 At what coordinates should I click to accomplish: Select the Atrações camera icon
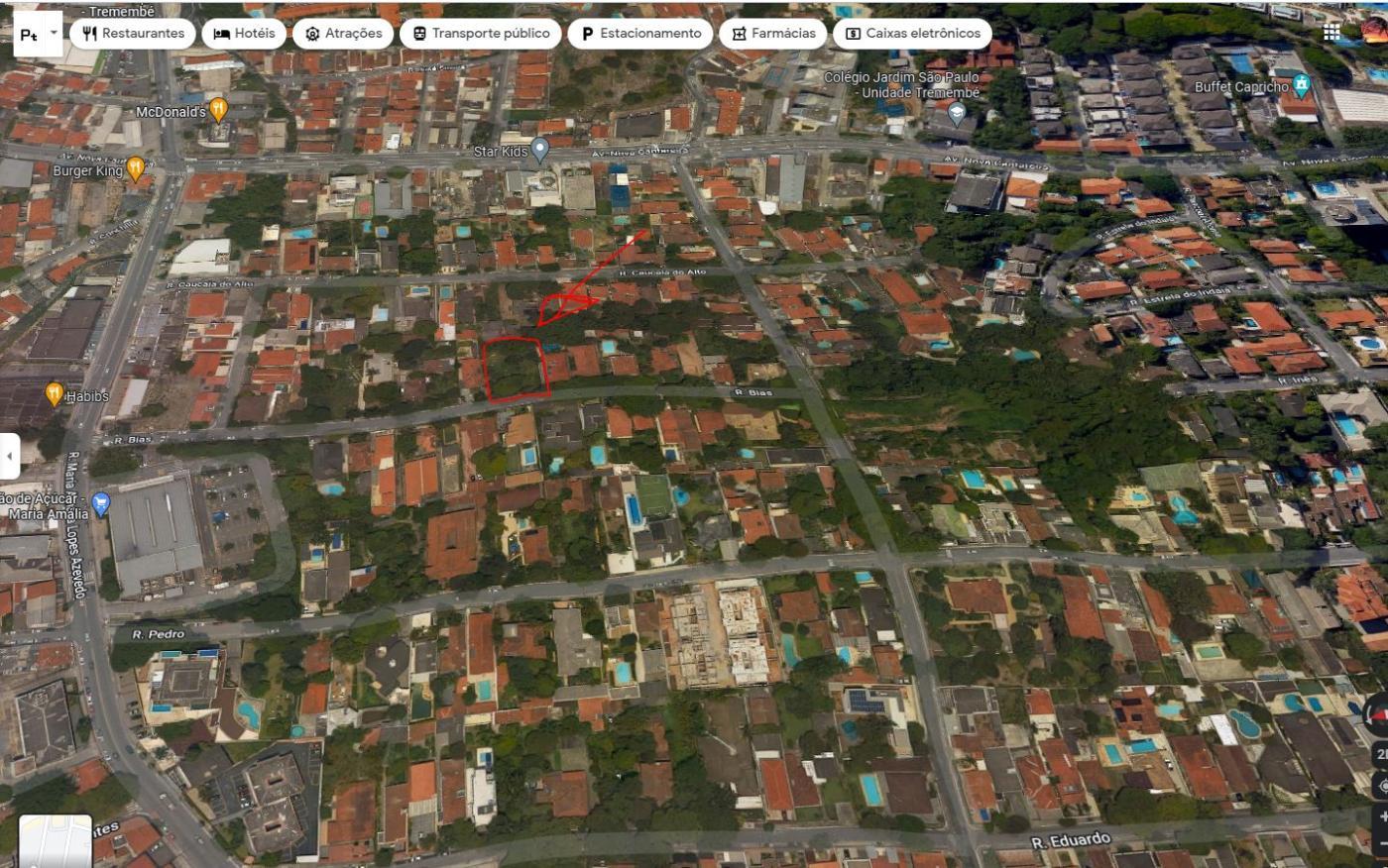(x=313, y=33)
